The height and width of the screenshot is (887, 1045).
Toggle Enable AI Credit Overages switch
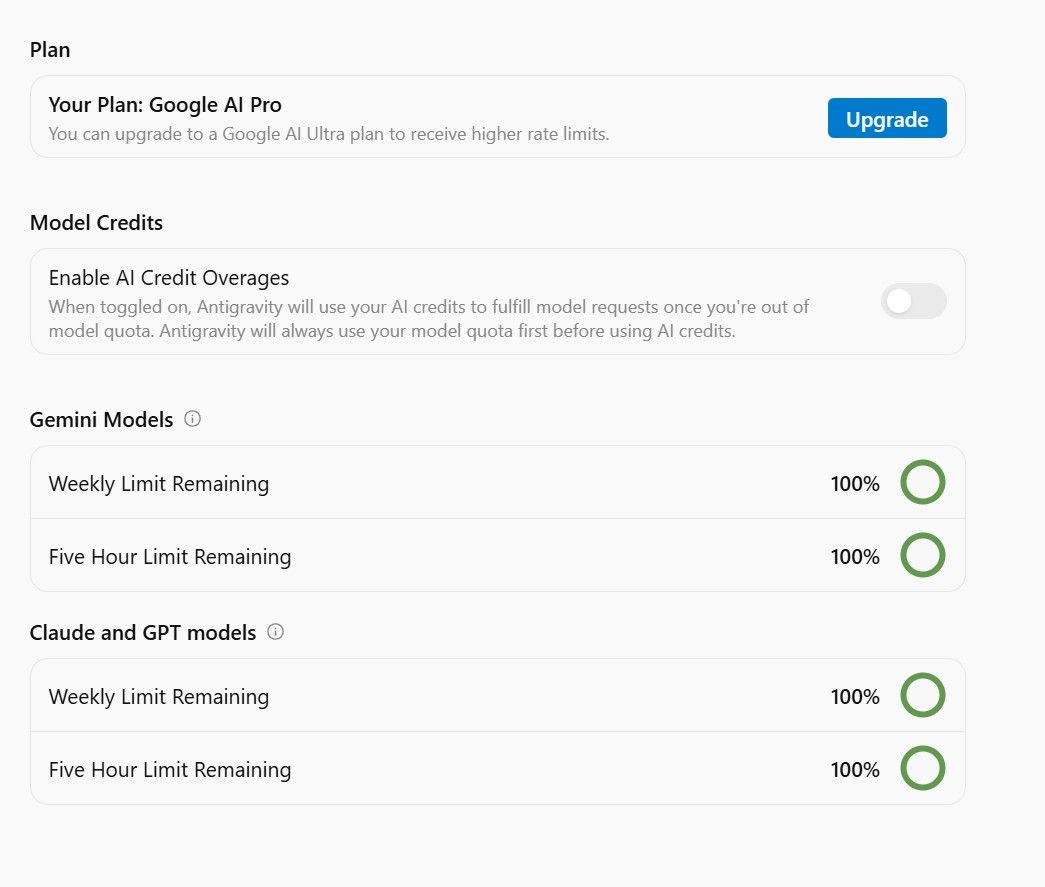click(913, 301)
